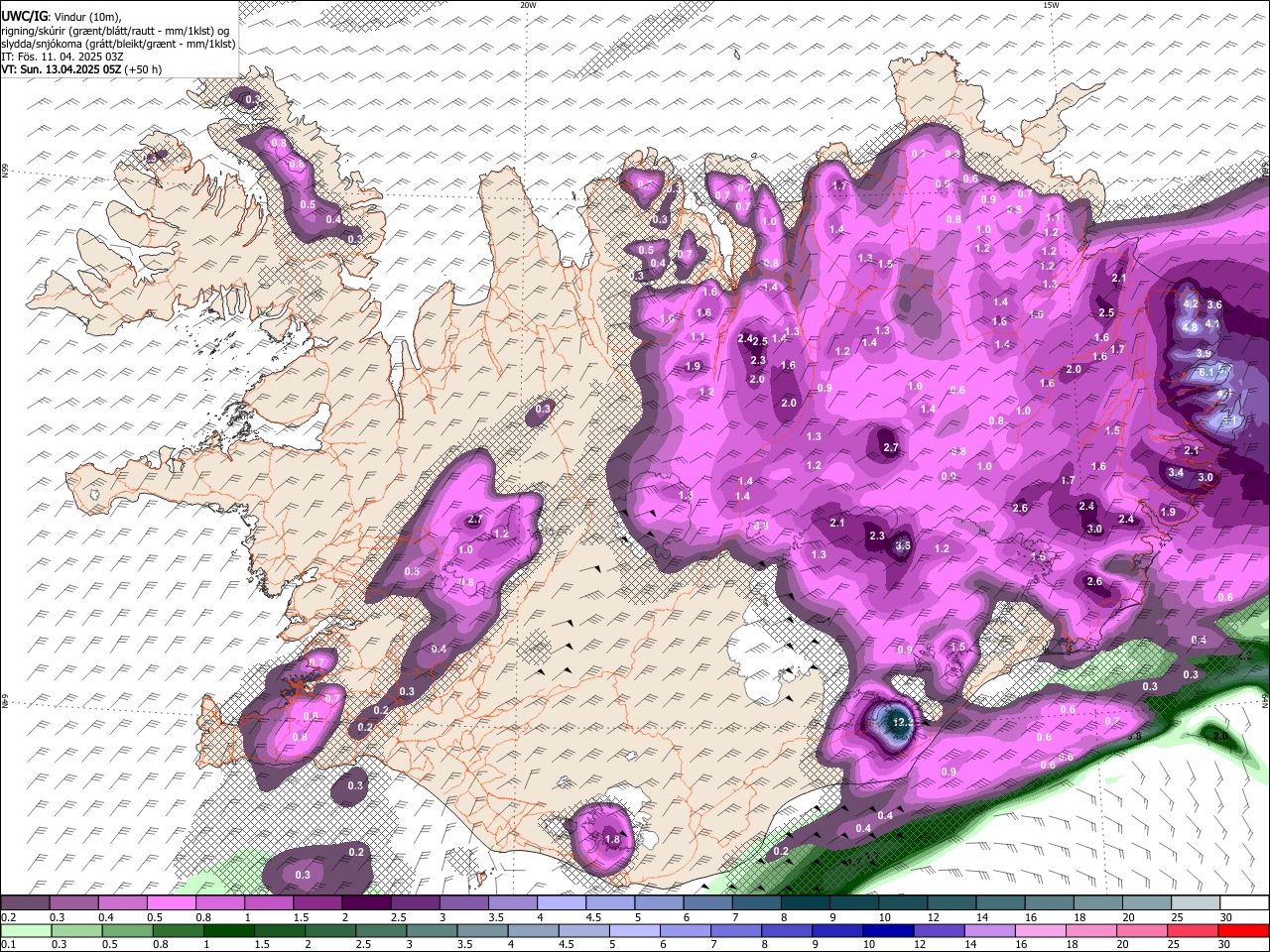Viewport: 1270px width, 952px height.
Task: Click the 'VT: Sun. 13.04.2025 05Z (+50 h)' line
Action: tap(81, 69)
